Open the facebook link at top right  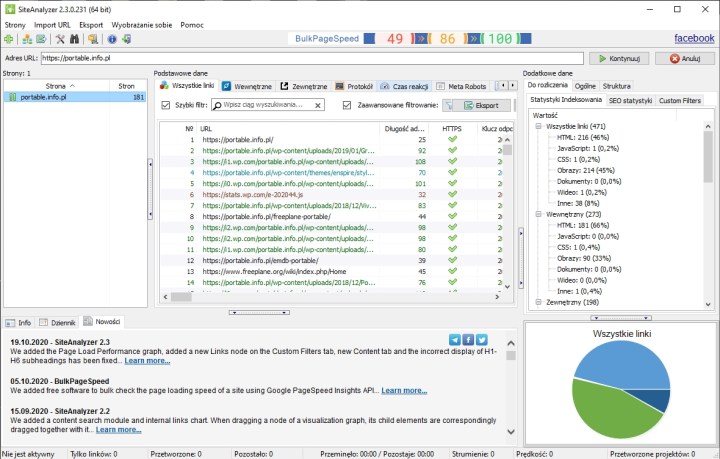pos(694,38)
